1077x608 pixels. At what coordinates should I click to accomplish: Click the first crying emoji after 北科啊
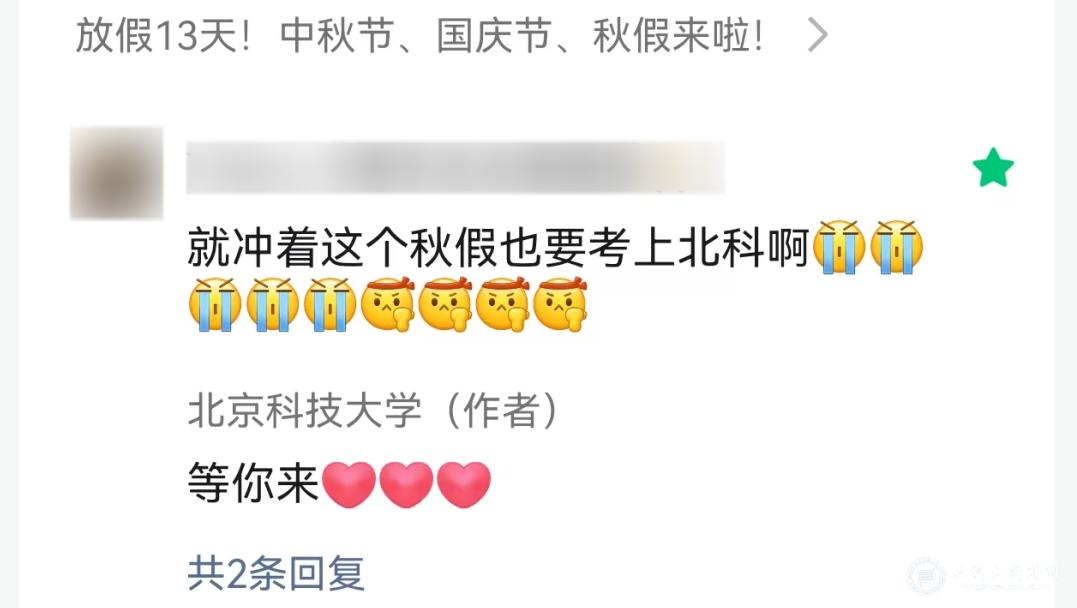[839, 247]
